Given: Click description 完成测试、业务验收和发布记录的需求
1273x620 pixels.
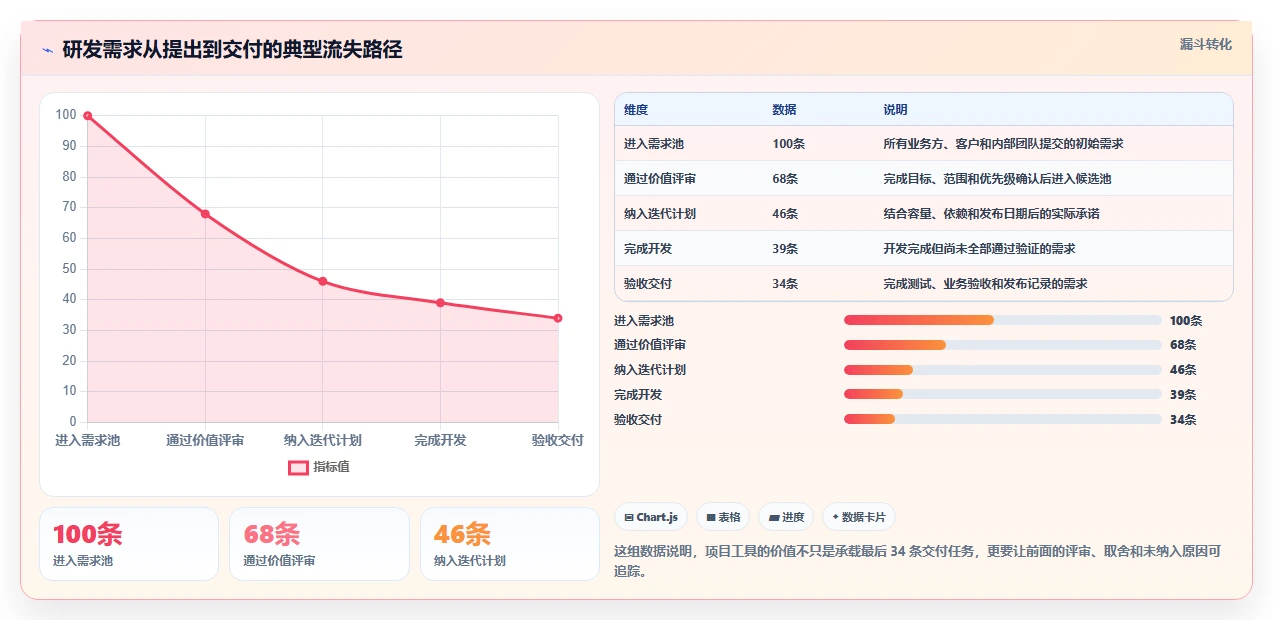Looking at the screenshot, I should pos(985,284).
